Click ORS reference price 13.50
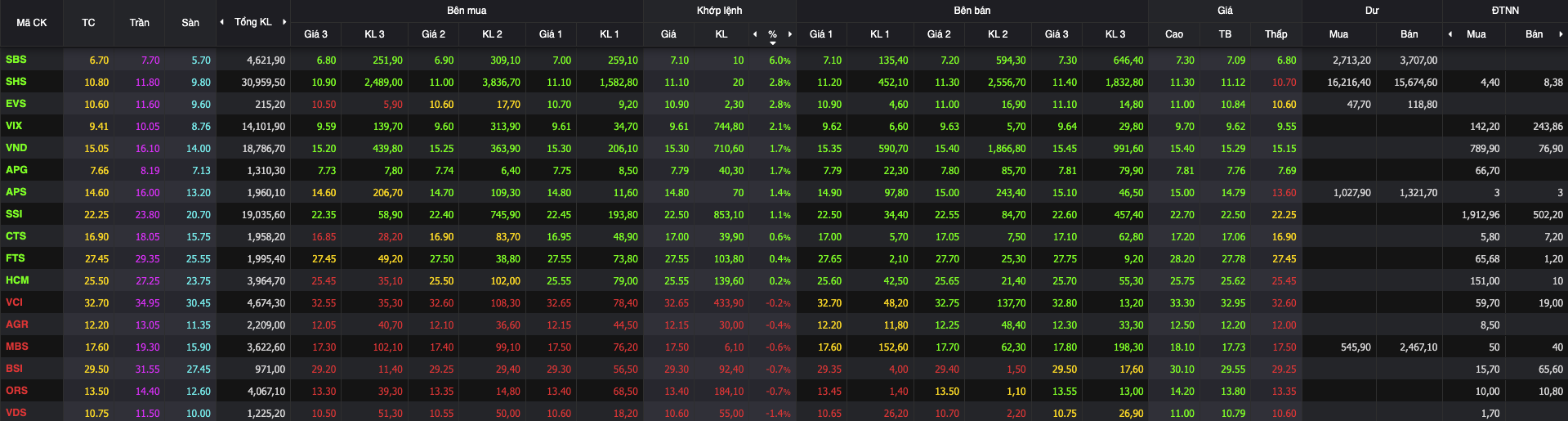 point(96,392)
